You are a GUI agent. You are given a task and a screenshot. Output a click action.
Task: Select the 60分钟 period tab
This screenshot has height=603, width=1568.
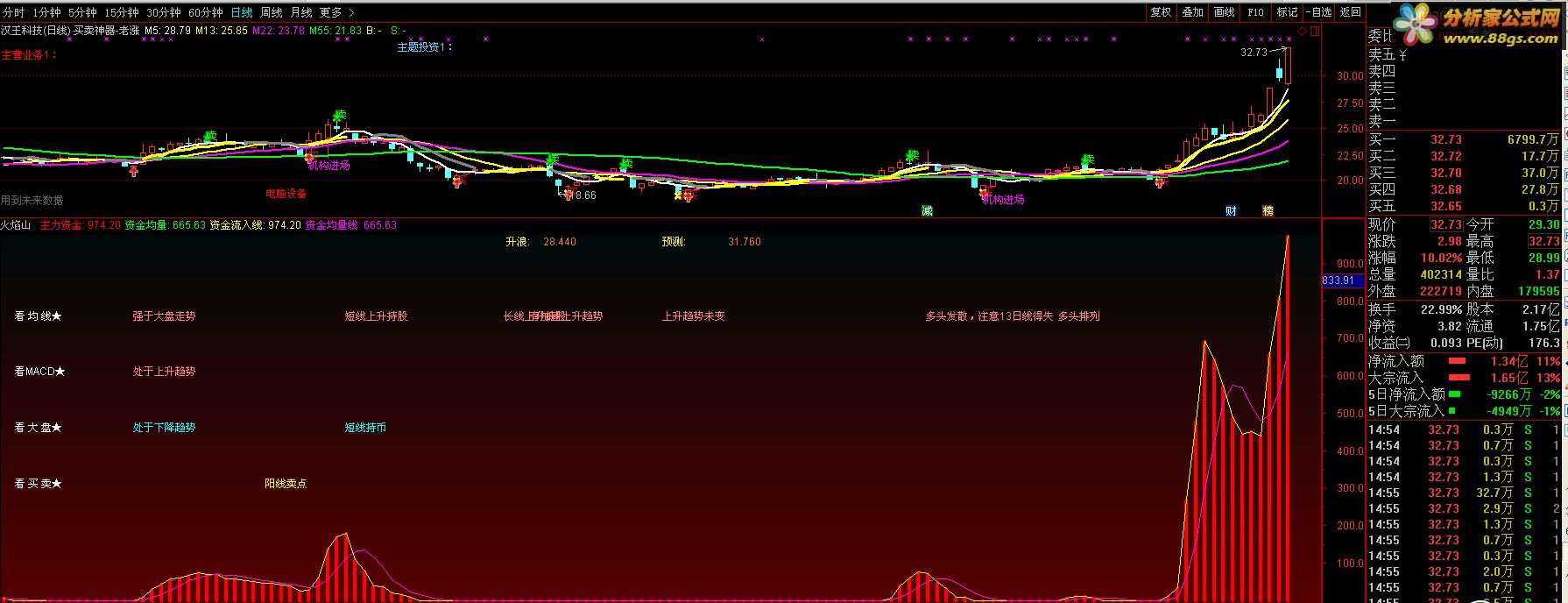coord(206,12)
